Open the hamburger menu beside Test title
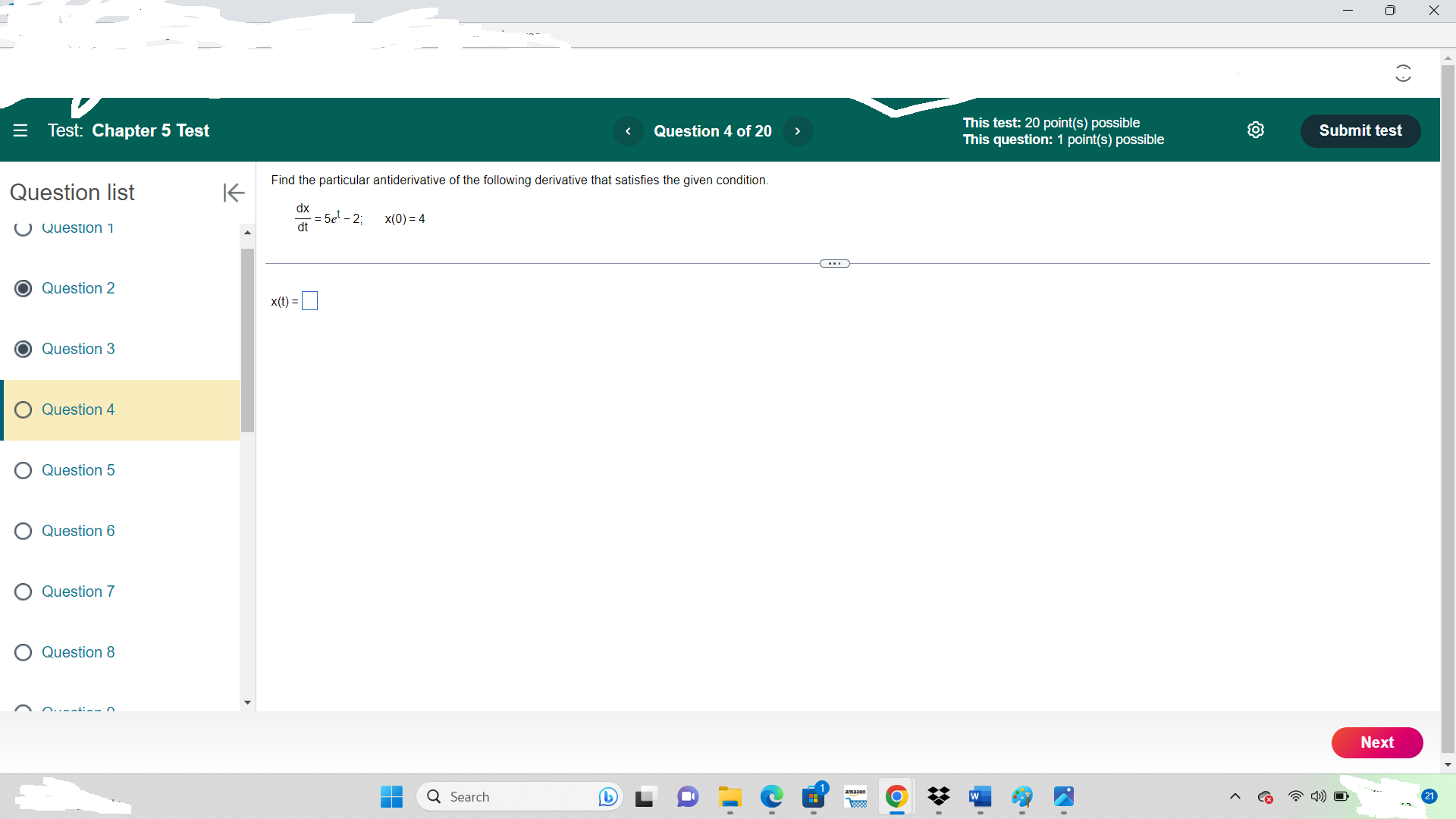 tap(20, 130)
